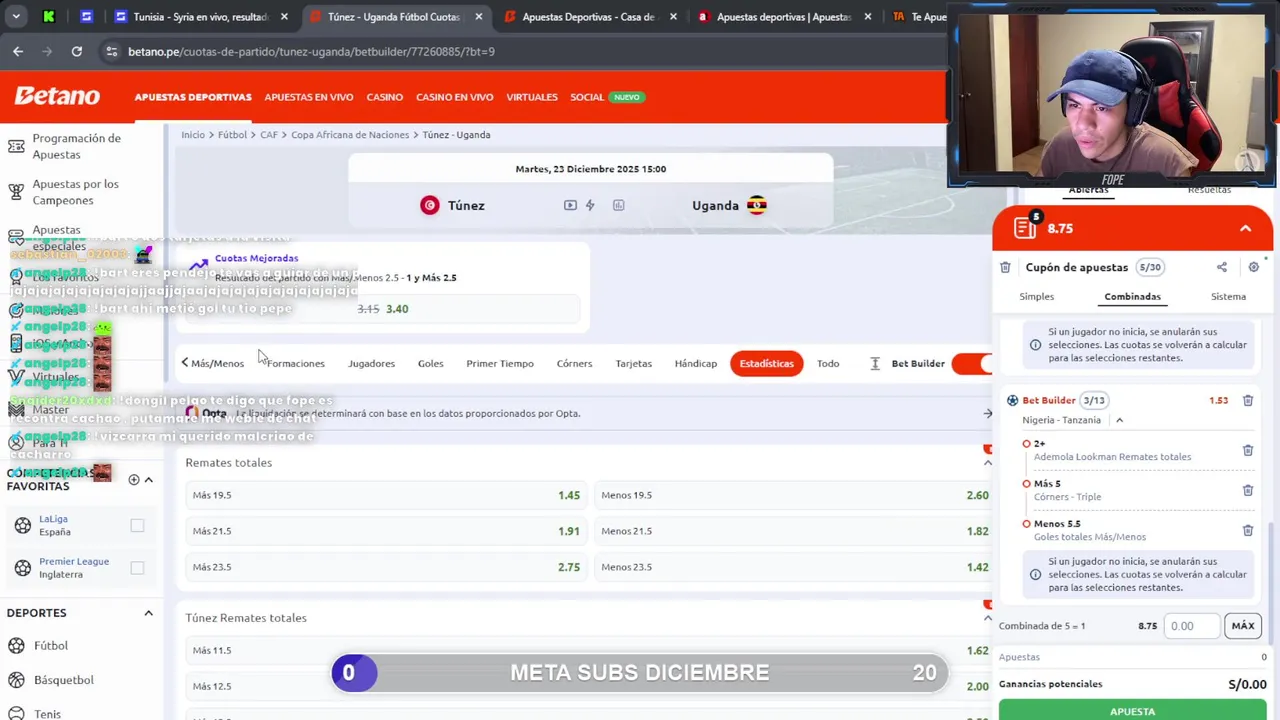Click the browser address bar URL
This screenshot has height=720, width=1280.
(311, 51)
